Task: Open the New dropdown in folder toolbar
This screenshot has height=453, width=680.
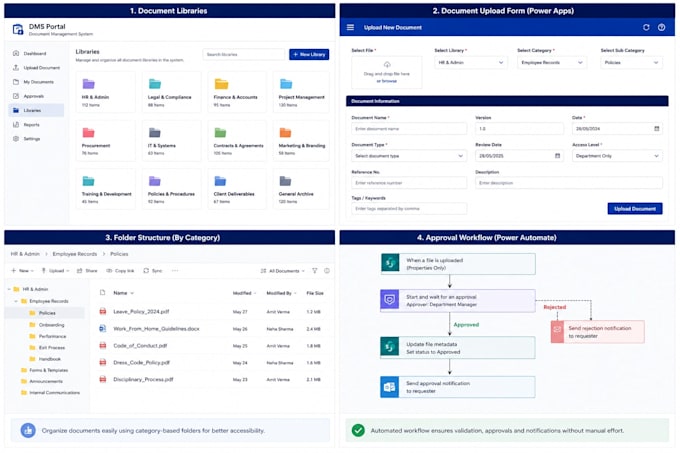Action: click(21, 270)
